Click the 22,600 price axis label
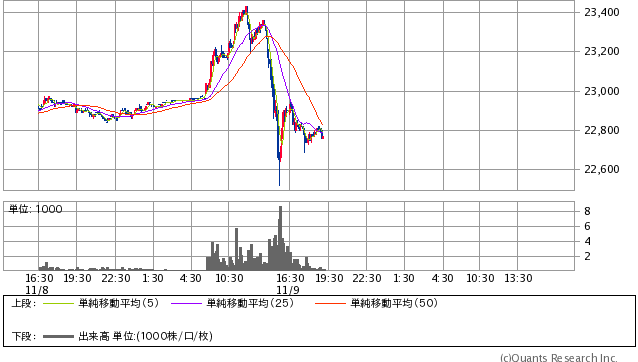The width and height of the screenshot is (638, 362). pos(601,170)
